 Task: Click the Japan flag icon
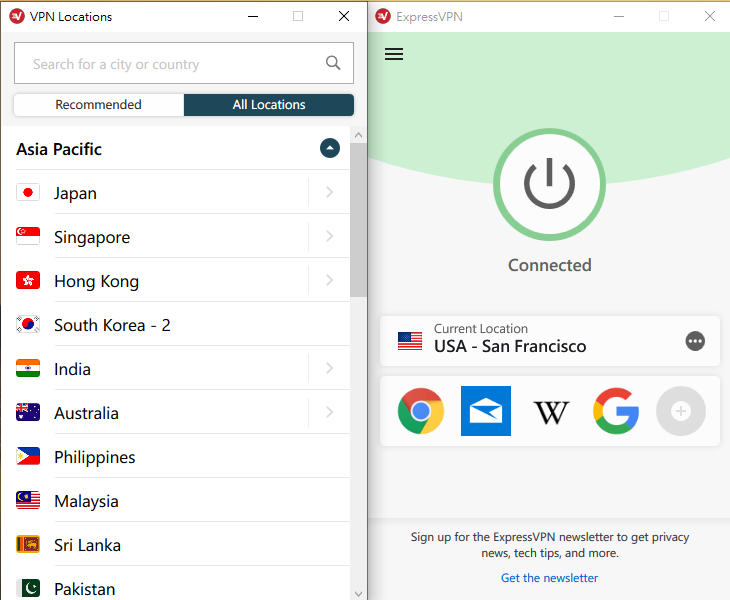pos(28,192)
